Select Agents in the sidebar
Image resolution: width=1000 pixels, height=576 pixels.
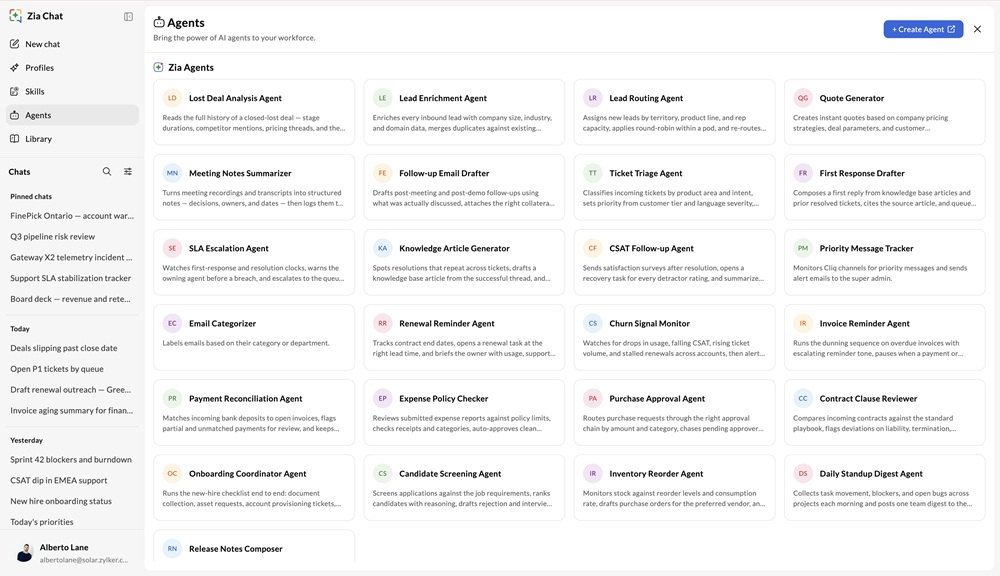pyautogui.click(x=72, y=115)
